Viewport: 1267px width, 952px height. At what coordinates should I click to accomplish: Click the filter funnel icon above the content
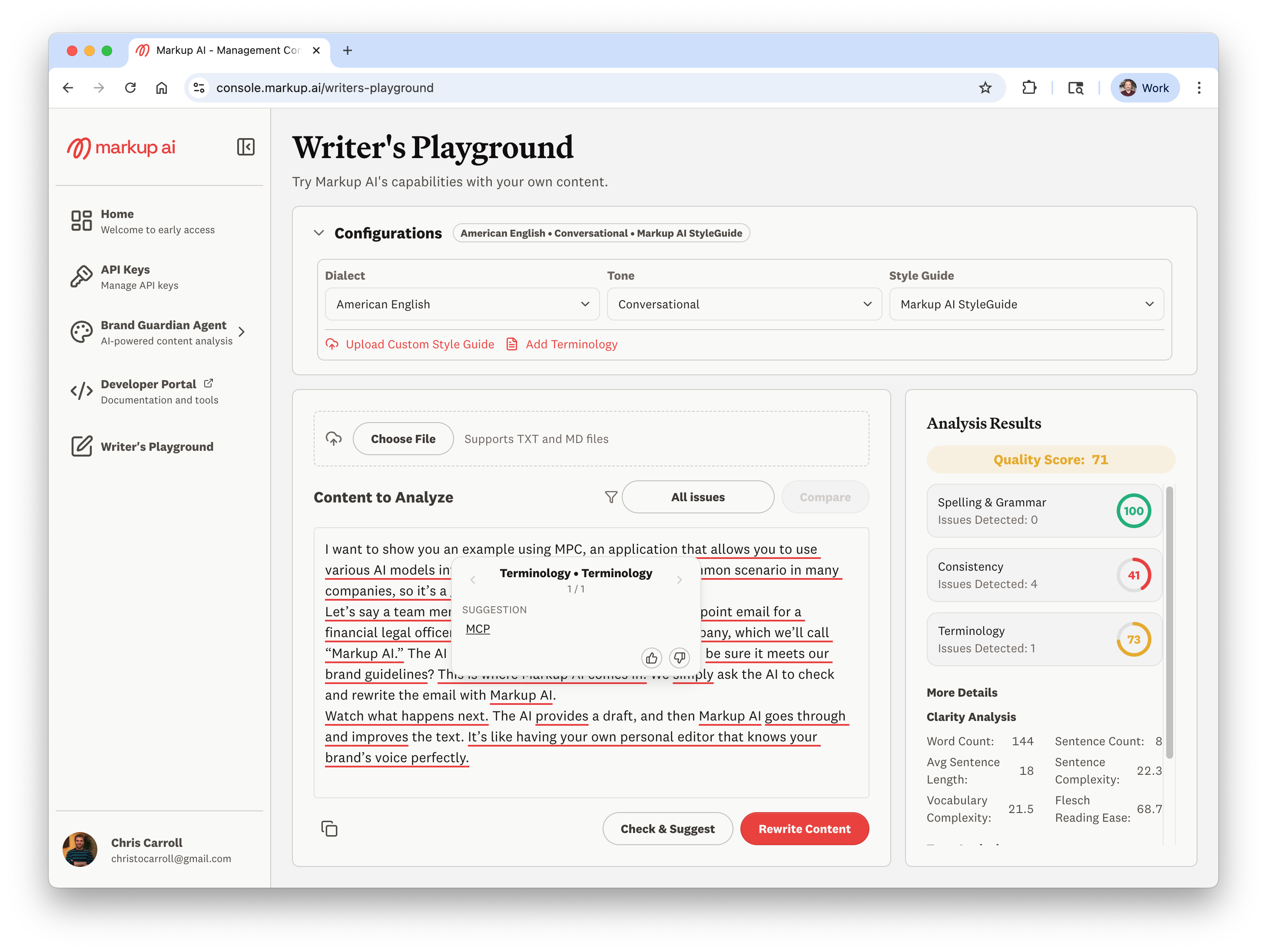tap(610, 497)
